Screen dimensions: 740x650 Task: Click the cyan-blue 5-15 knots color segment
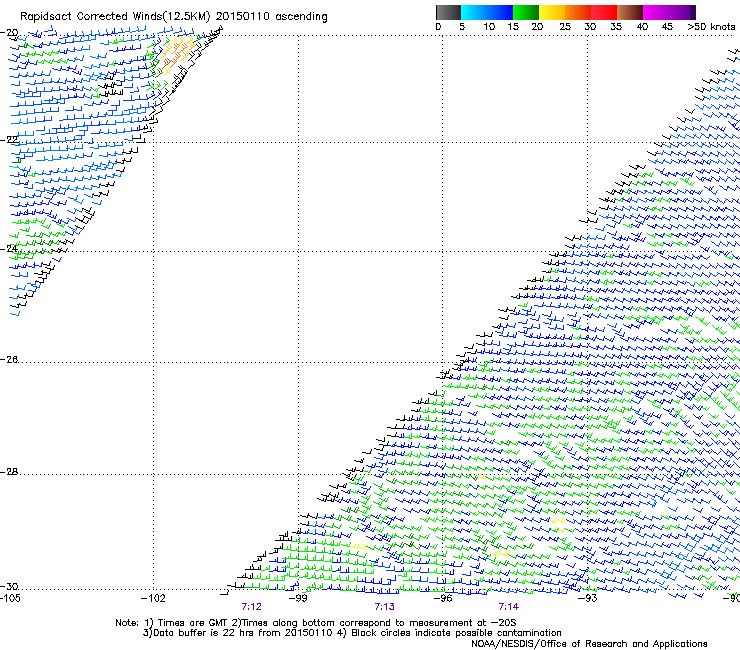487,13
